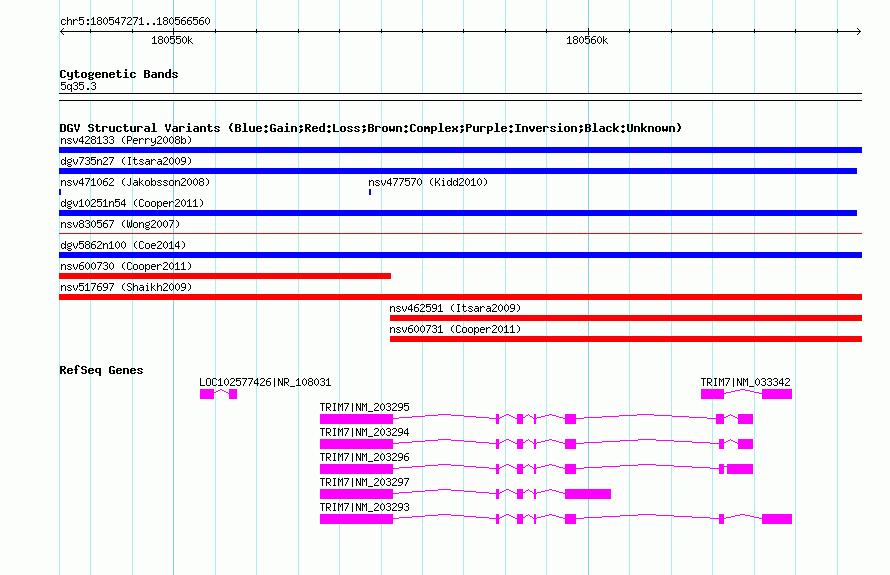Select the blue bar under dgv5862n100
Screen dimensions: 890x575
(460, 255)
